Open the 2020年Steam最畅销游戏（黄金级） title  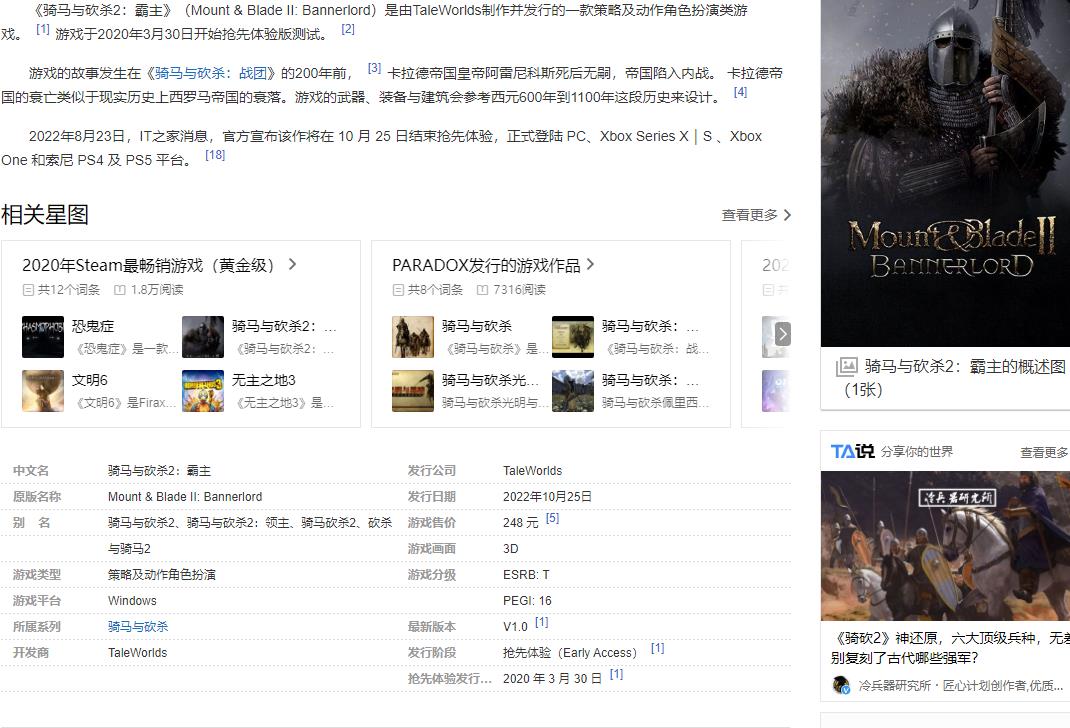tap(147, 265)
